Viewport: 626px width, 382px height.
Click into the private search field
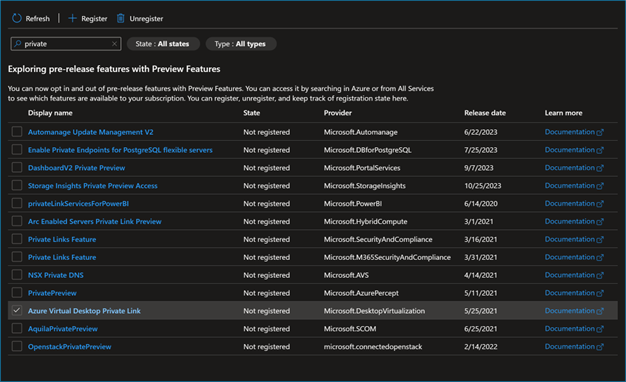pos(66,44)
